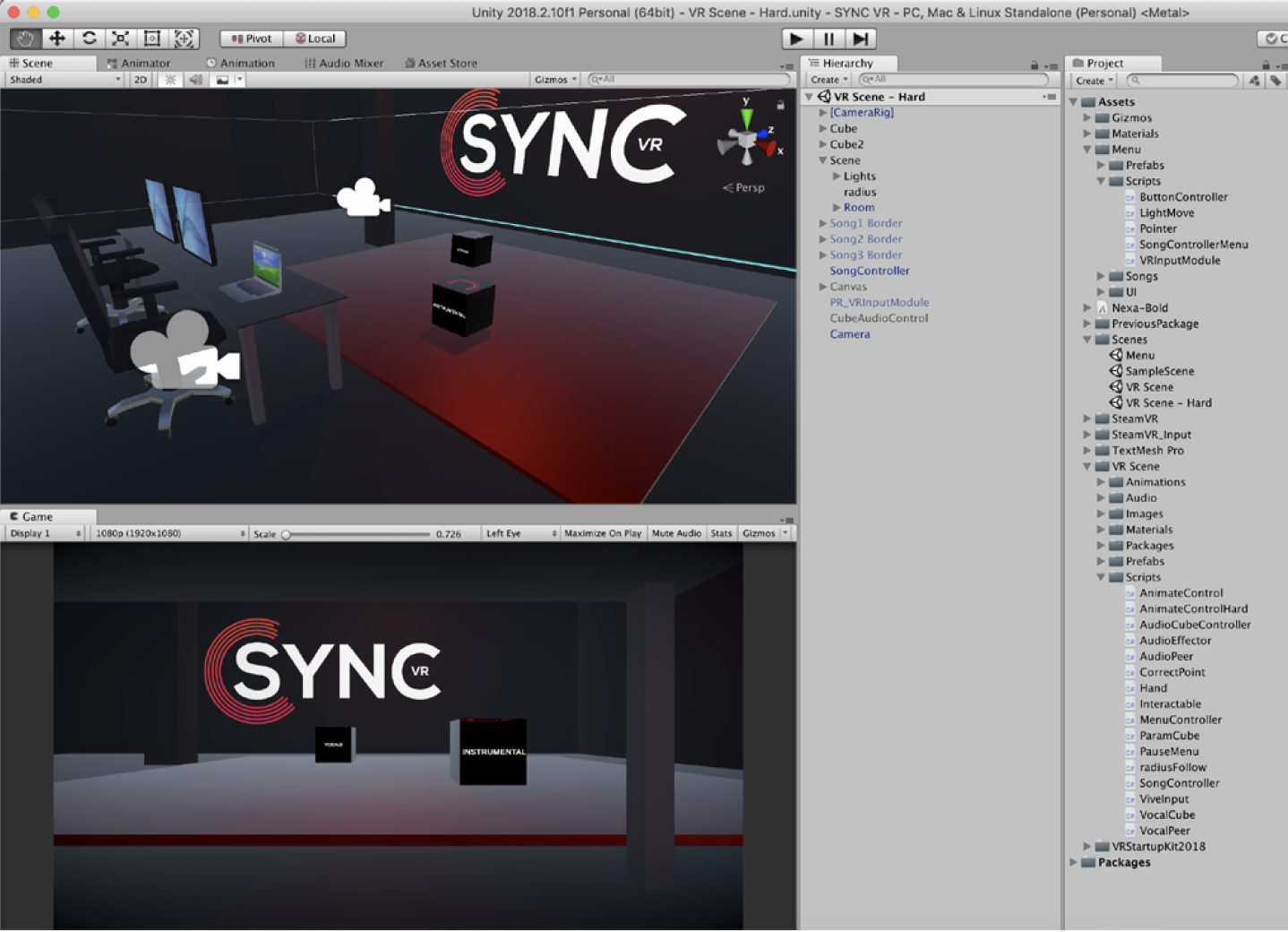Toggle Maximize On Play
The width and height of the screenshot is (1288, 932).
(x=603, y=533)
